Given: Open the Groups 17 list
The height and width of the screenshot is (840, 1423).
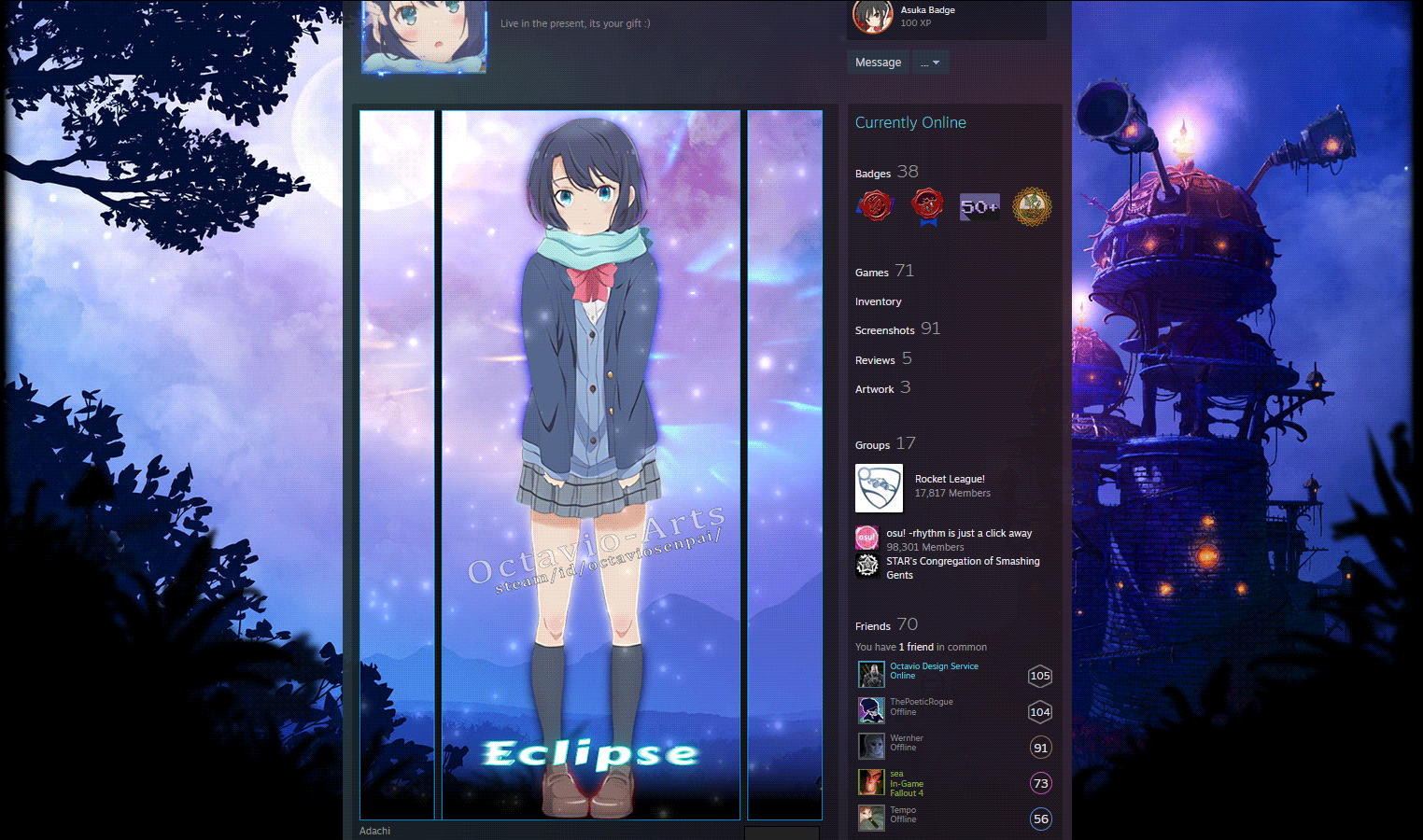Looking at the screenshot, I should click(x=885, y=443).
